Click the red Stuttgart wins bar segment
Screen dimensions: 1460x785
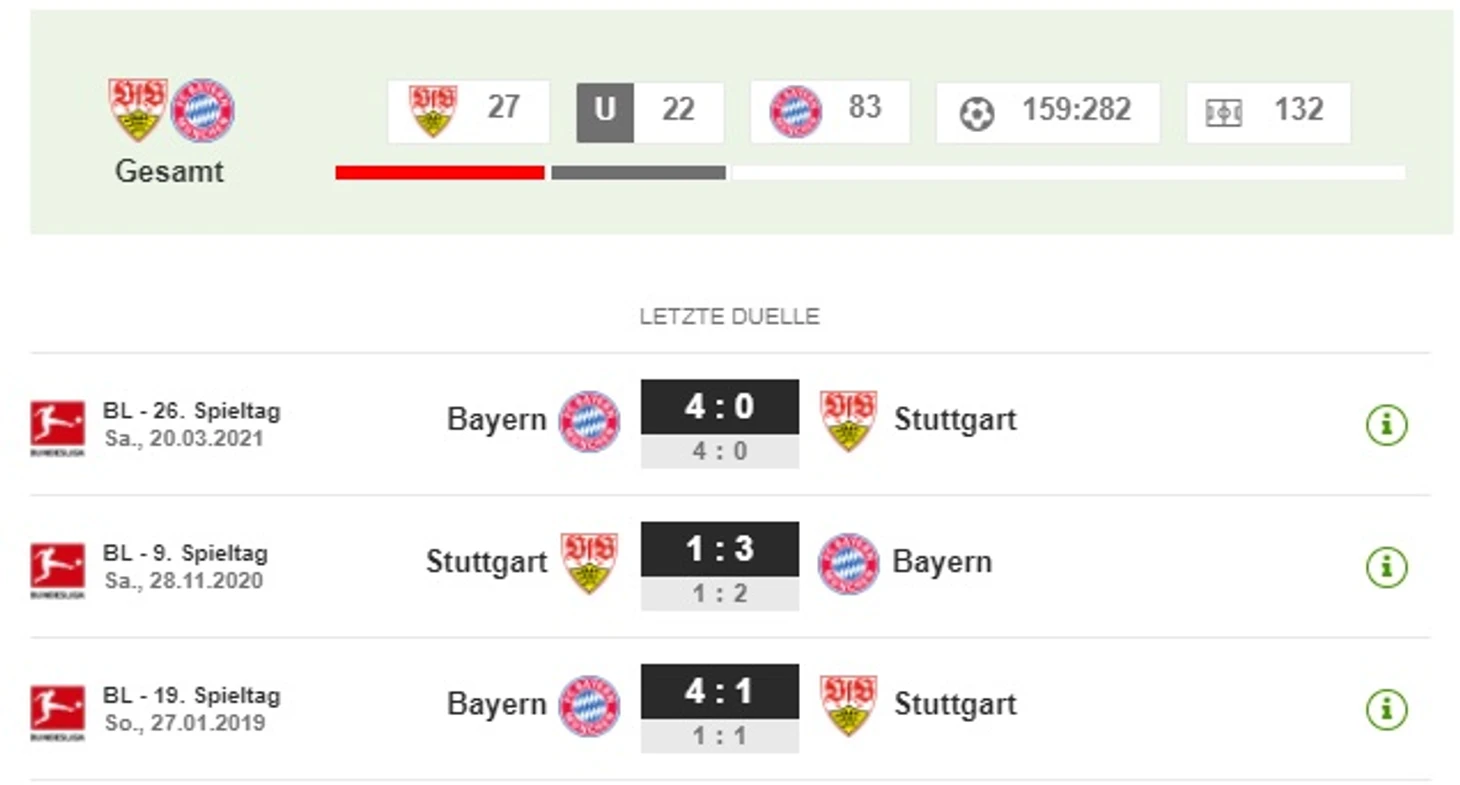[x=440, y=173]
